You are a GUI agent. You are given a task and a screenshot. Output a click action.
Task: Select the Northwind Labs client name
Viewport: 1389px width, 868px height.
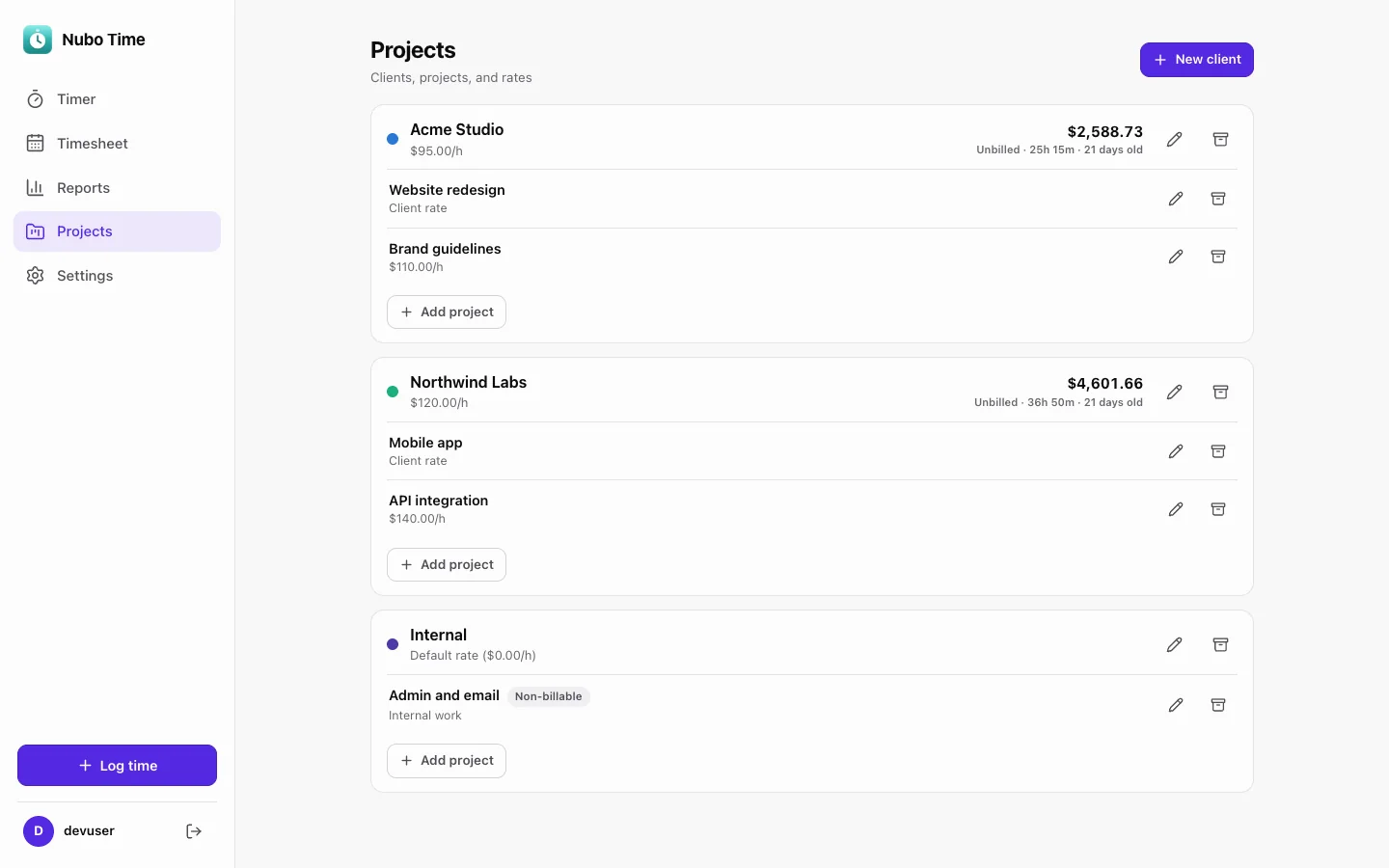point(468,382)
